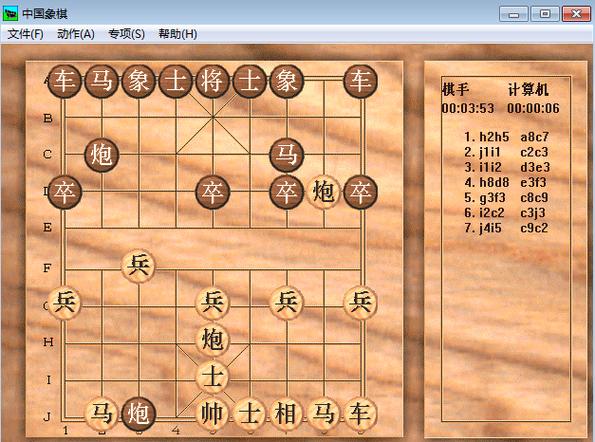The image size is (595, 442).
Task: Click the computer timer 00:00:06
Action: click(x=533, y=109)
